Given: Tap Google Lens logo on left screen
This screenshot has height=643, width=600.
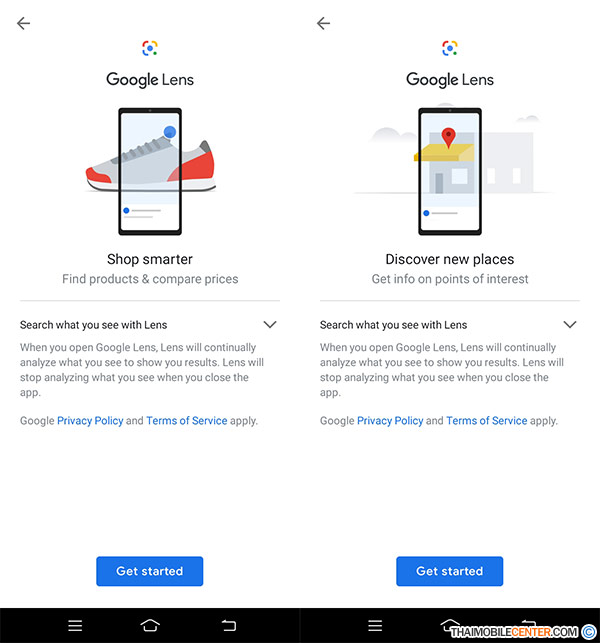Looking at the screenshot, I should tap(150, 48).
